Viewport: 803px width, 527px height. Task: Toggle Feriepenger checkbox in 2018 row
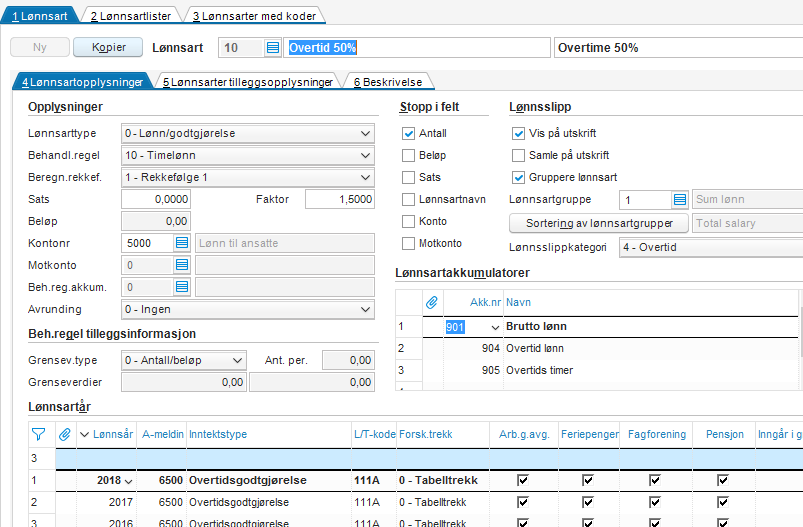tap(588, 480)
